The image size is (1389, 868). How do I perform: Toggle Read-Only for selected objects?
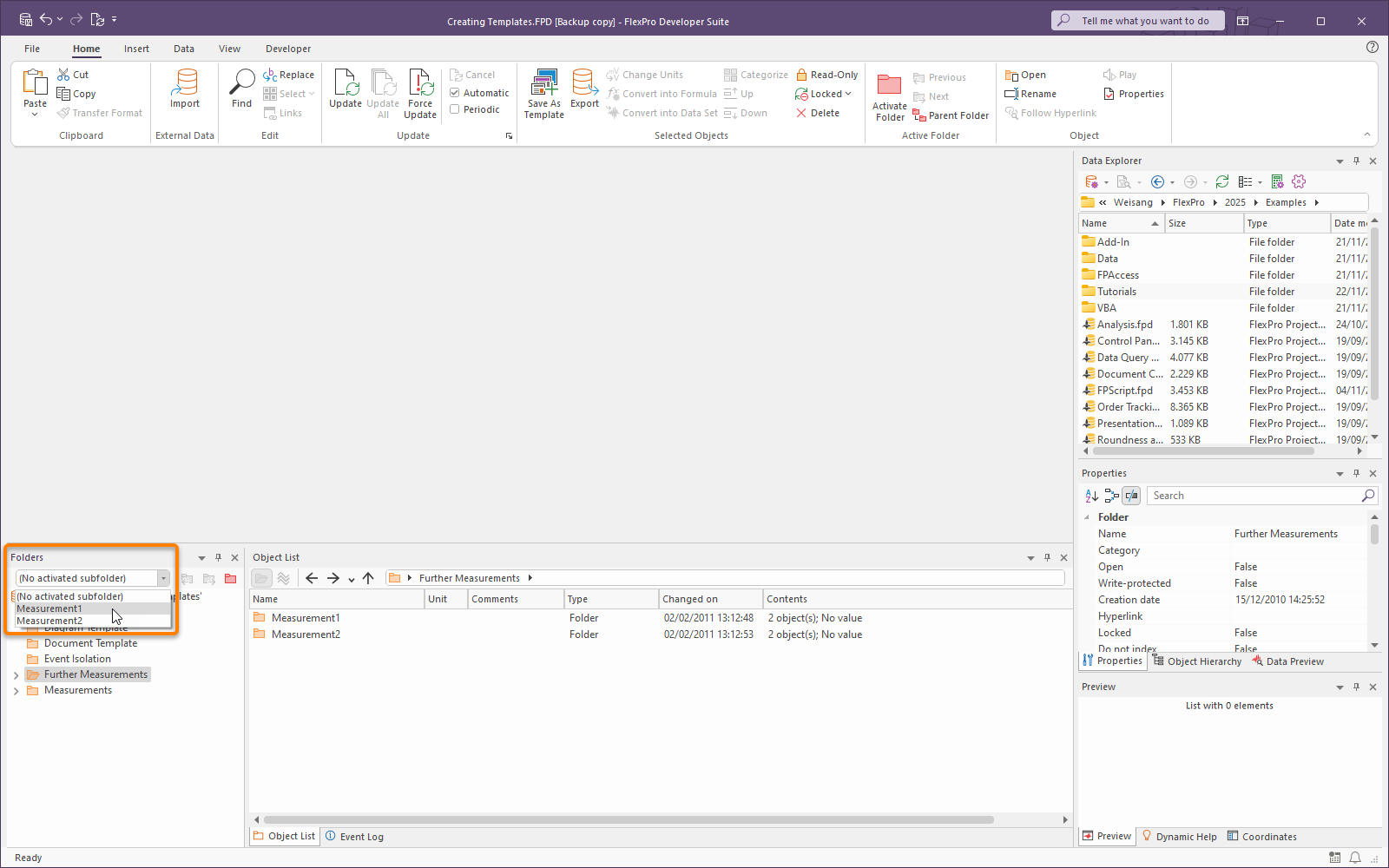pos(826,75)
